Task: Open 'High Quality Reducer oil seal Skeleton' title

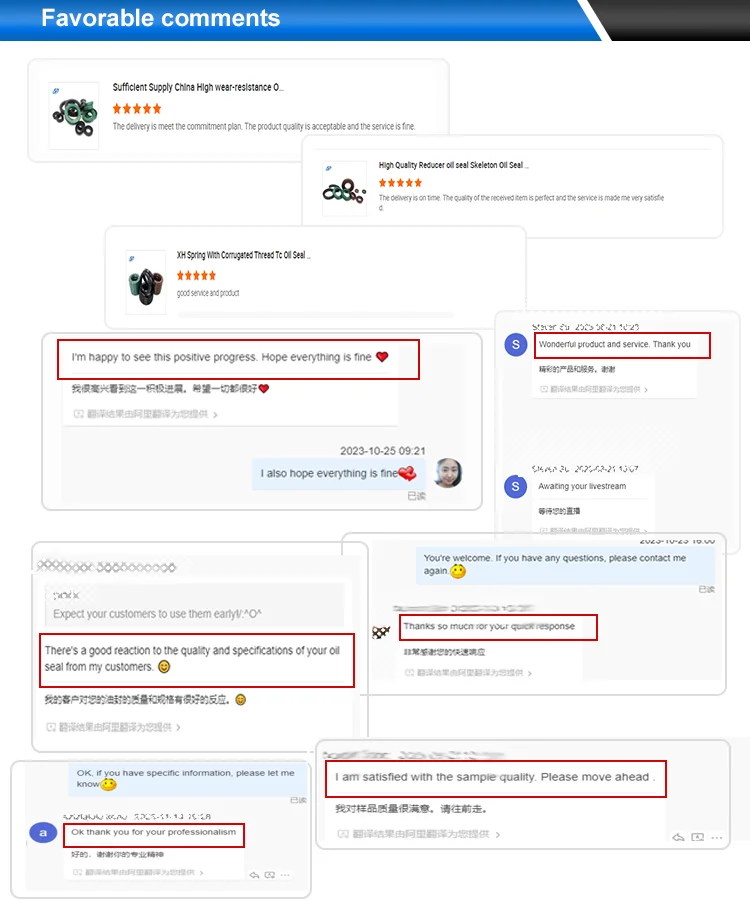Action: pyautogui.click(x=453, y=165)
